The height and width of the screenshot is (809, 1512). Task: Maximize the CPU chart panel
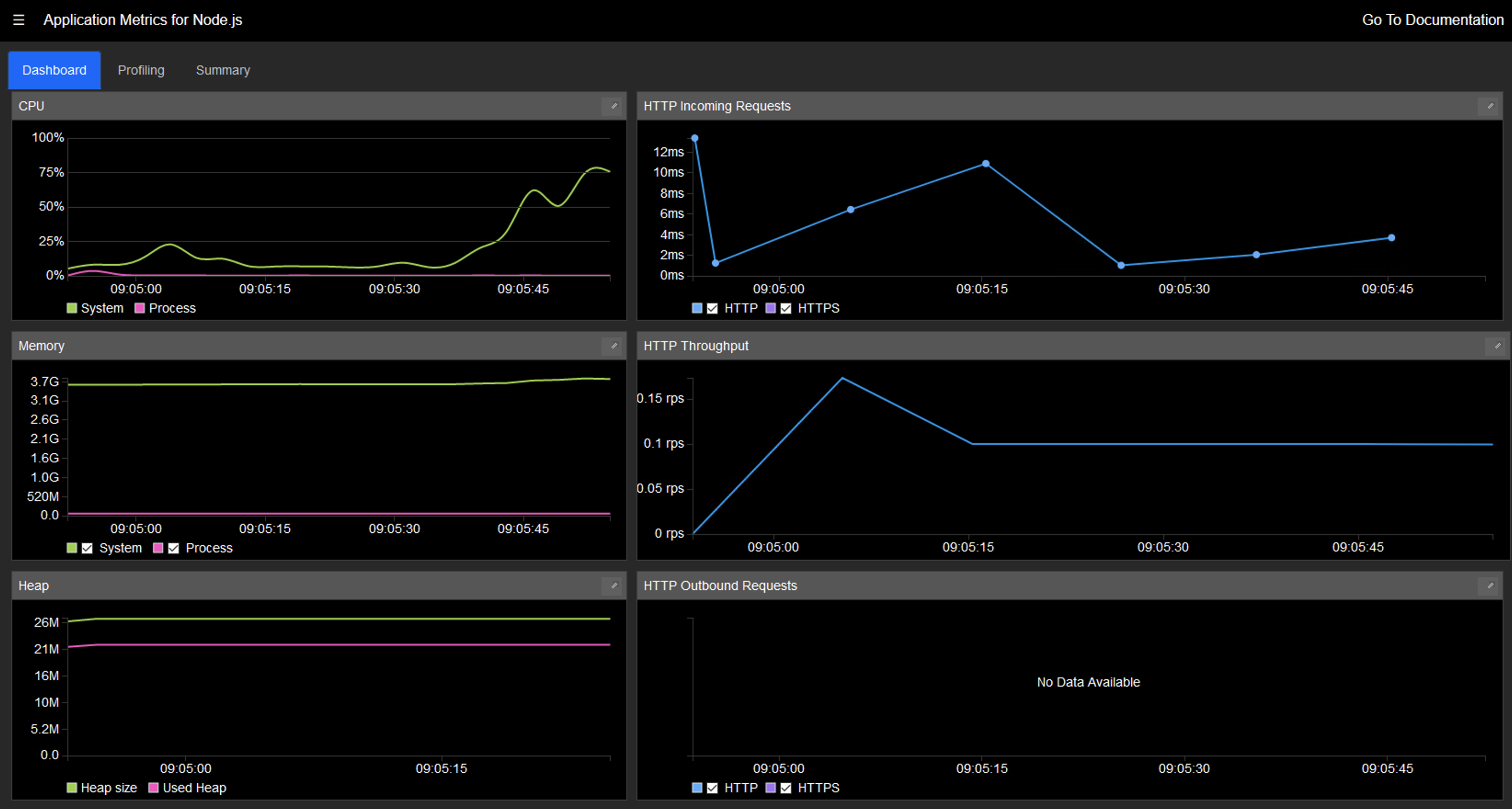614,106
